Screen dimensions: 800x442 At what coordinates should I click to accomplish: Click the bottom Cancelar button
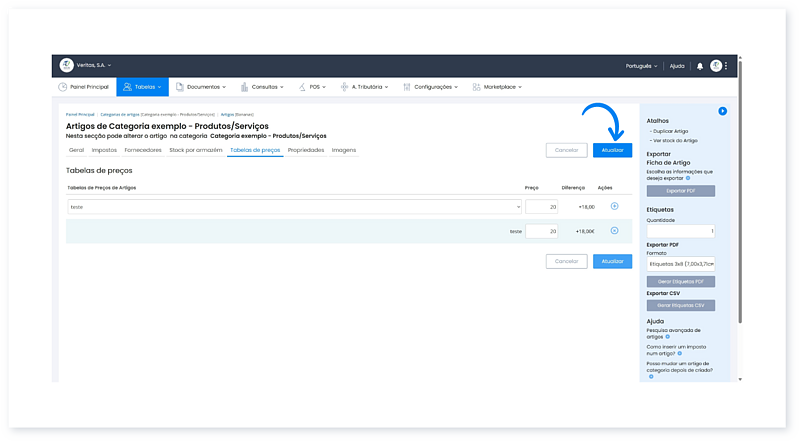pos(566,261)
